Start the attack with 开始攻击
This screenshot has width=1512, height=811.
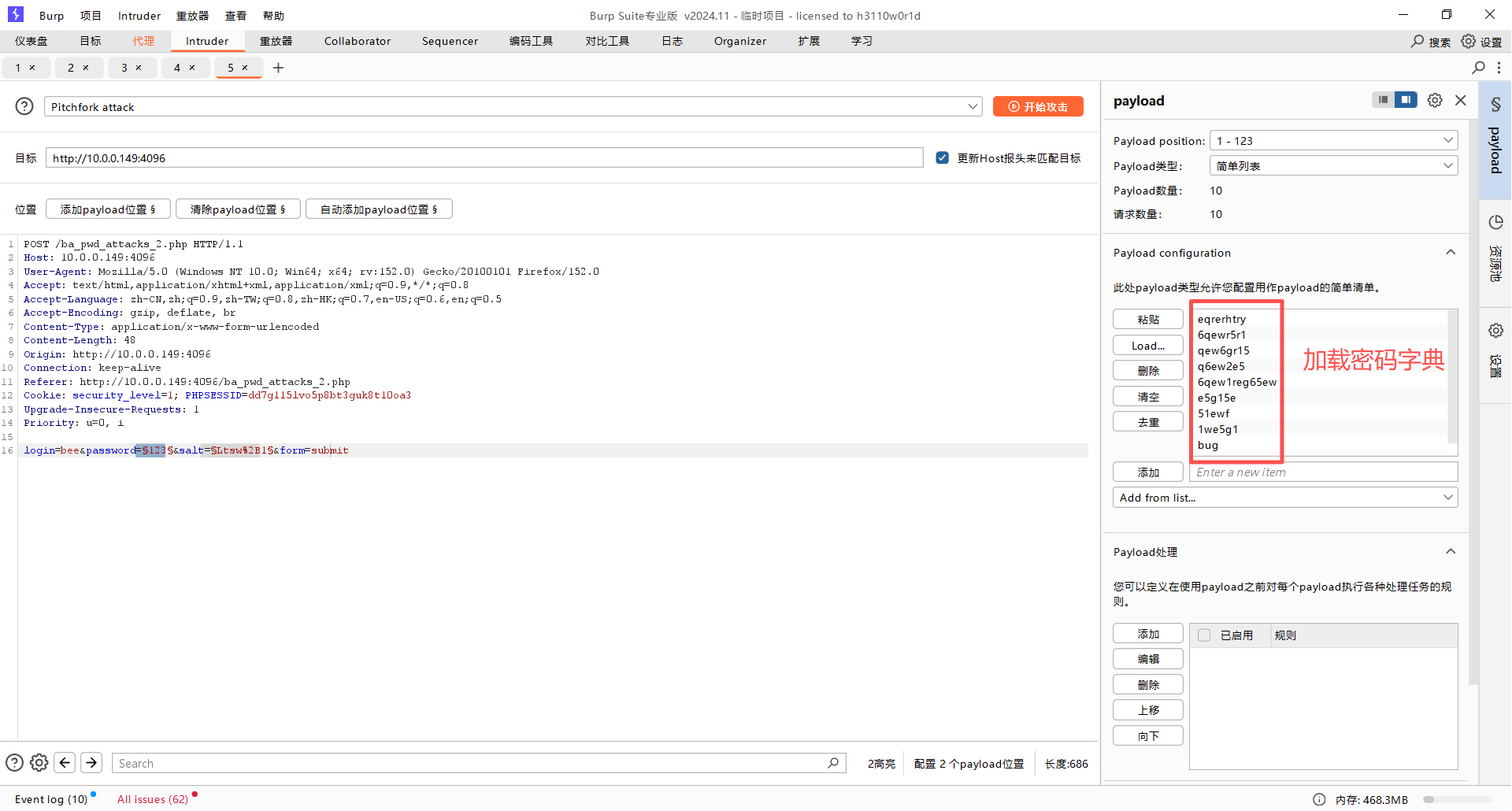(x=1038, y=106)
